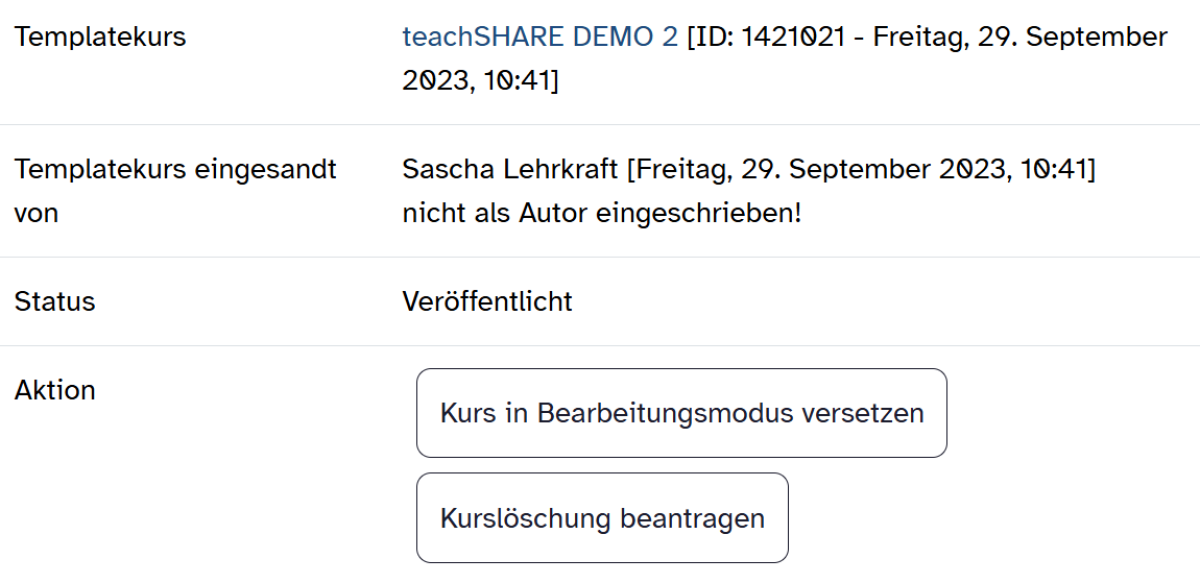Click the topmost Templatekurs row label
The image size is (1200, 583).
point(100,38)
